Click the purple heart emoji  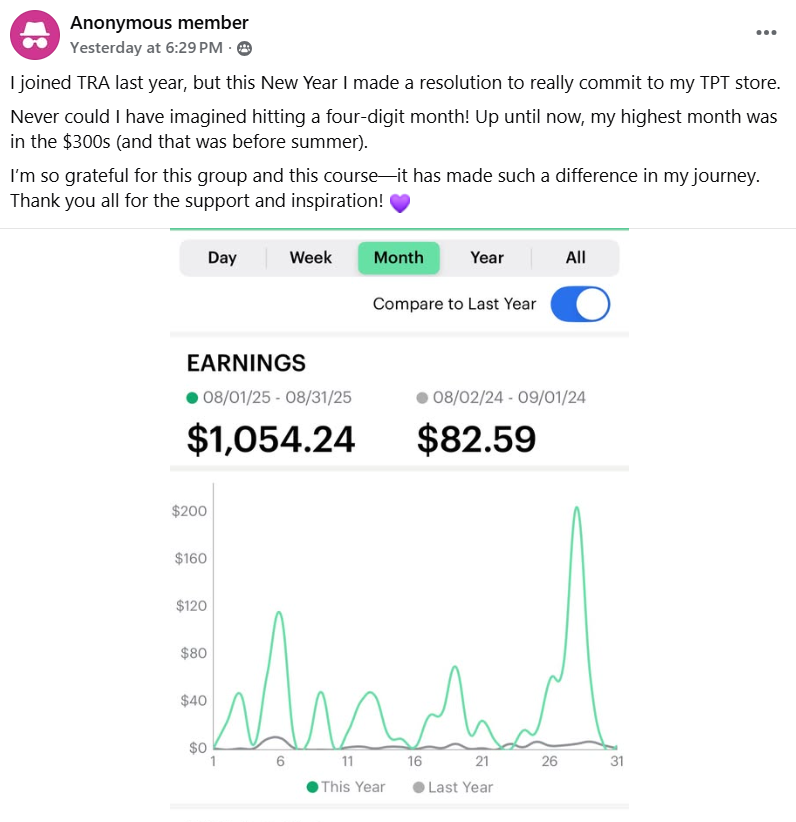[x=399, y=201]
